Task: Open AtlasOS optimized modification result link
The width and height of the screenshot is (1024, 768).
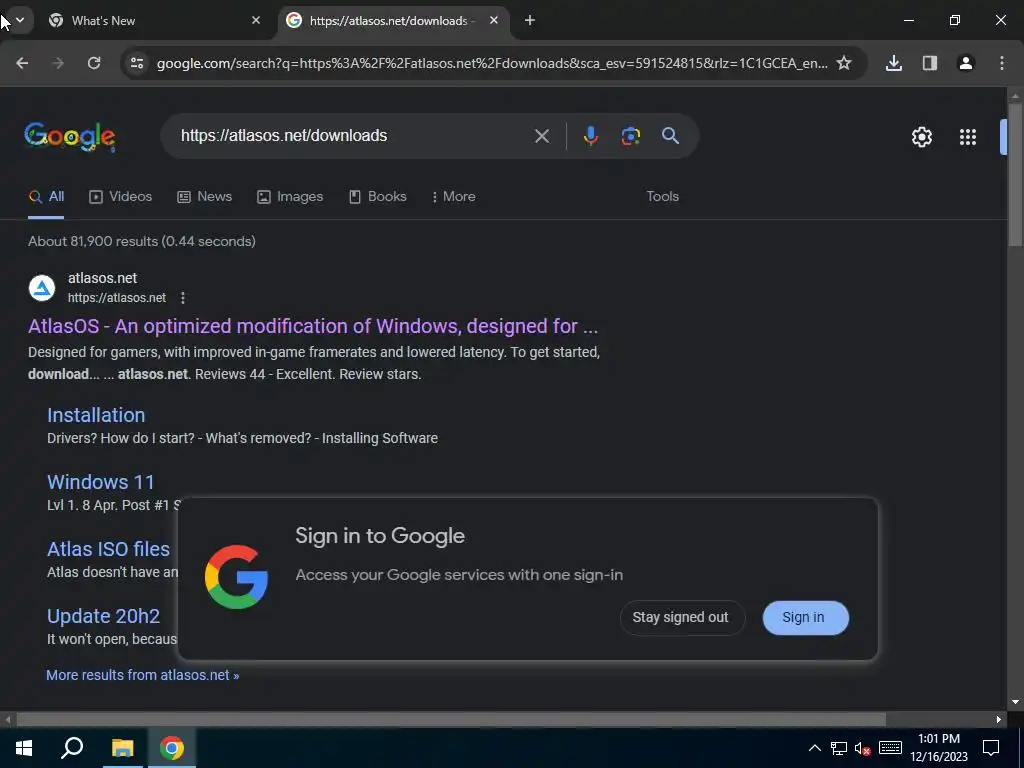Action: click(313, 326)
